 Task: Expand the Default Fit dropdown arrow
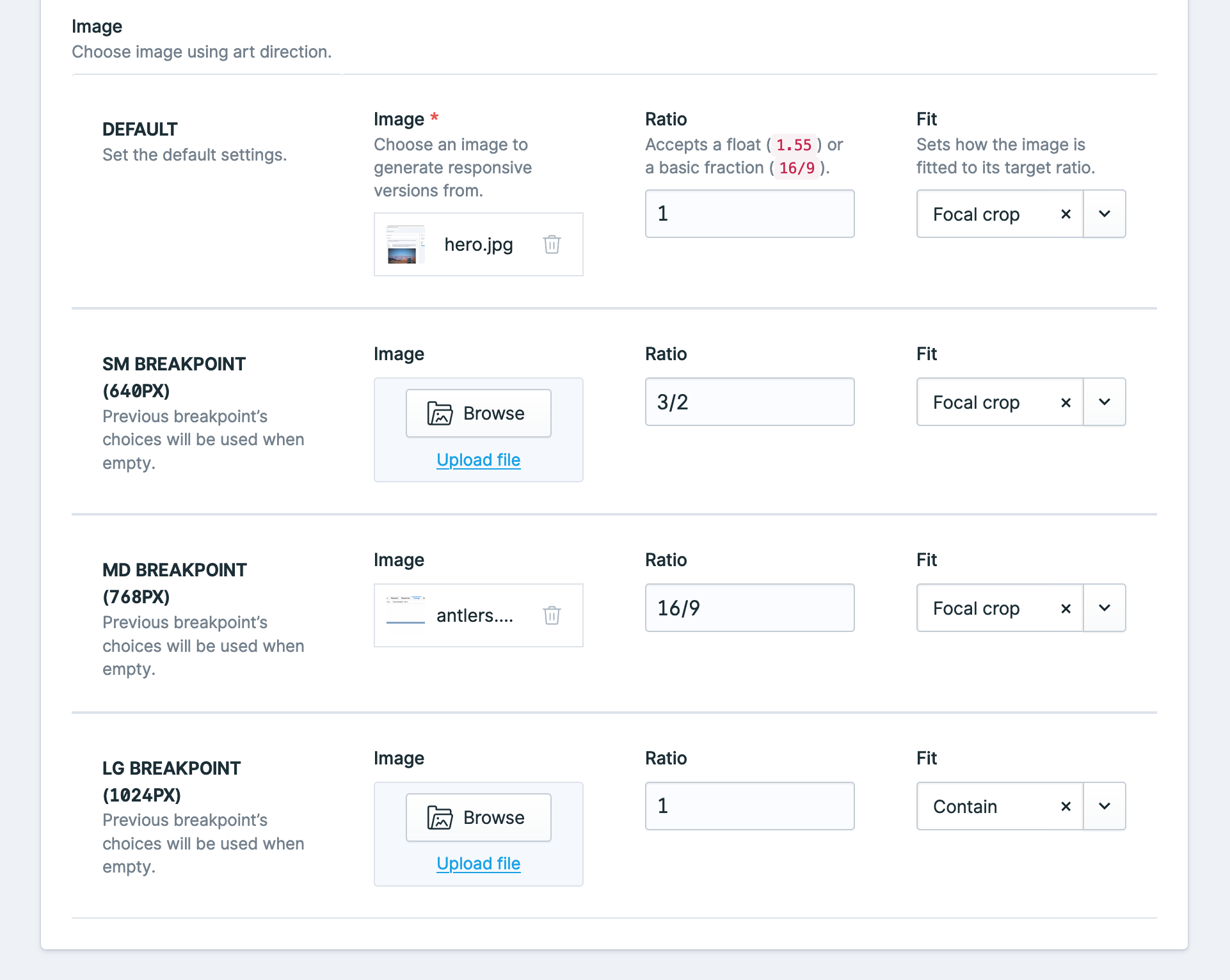click(x=1105, y=214)
